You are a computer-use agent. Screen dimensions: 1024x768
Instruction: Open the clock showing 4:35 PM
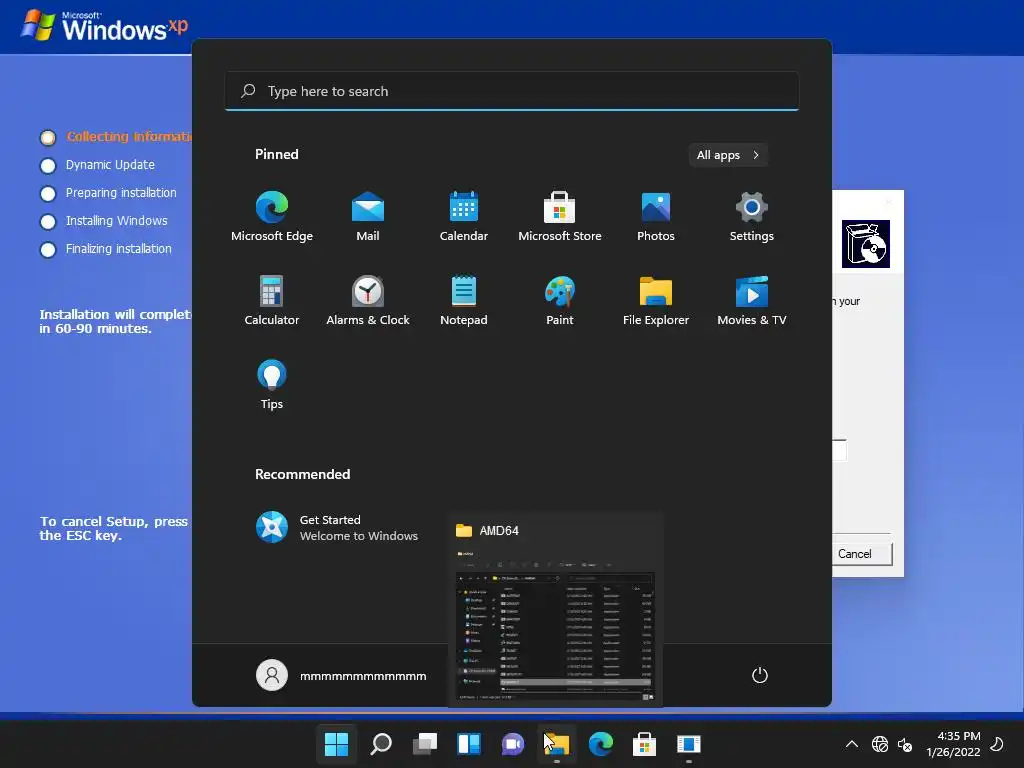953,744
